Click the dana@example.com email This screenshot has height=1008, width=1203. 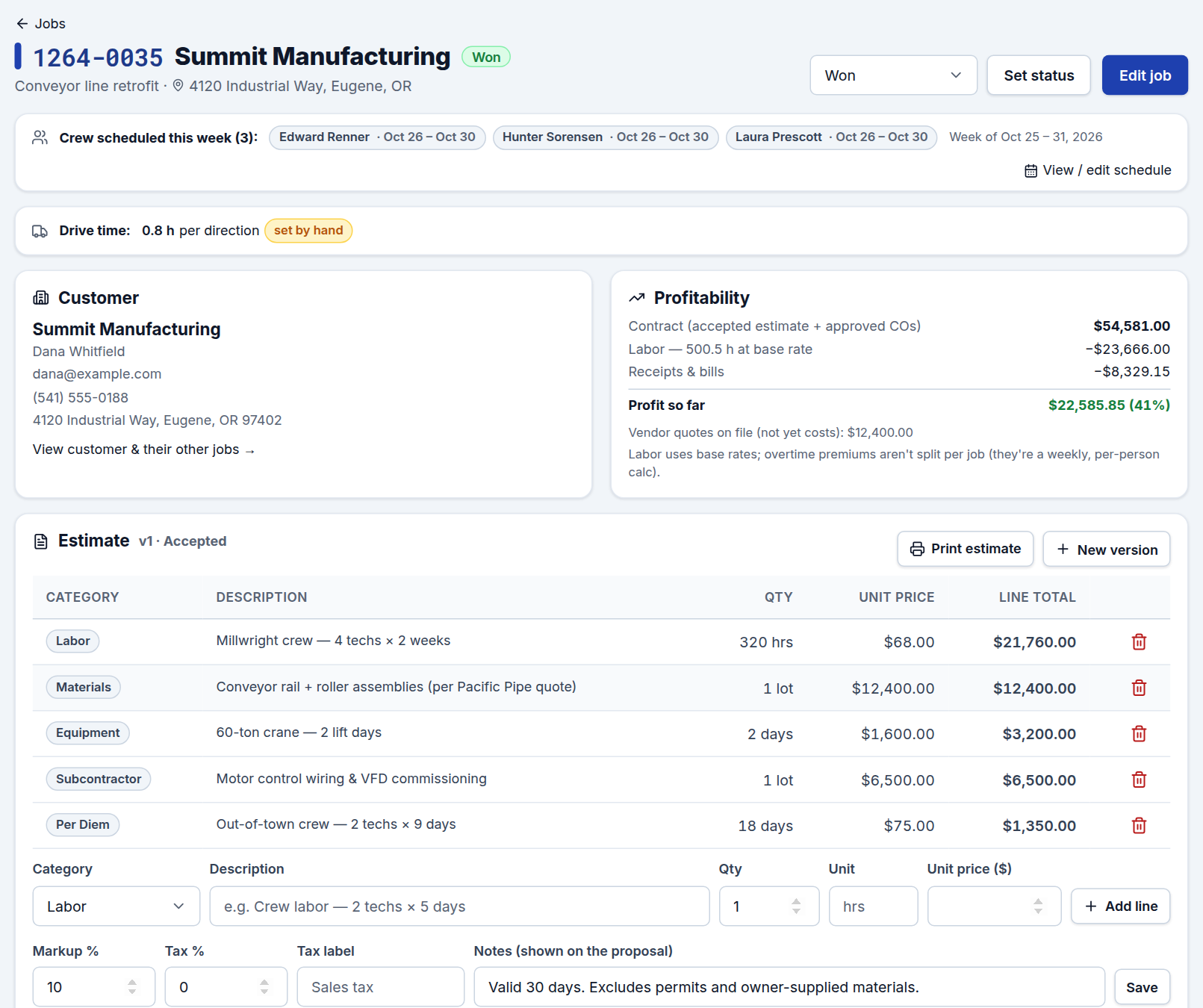pos(97,374)
